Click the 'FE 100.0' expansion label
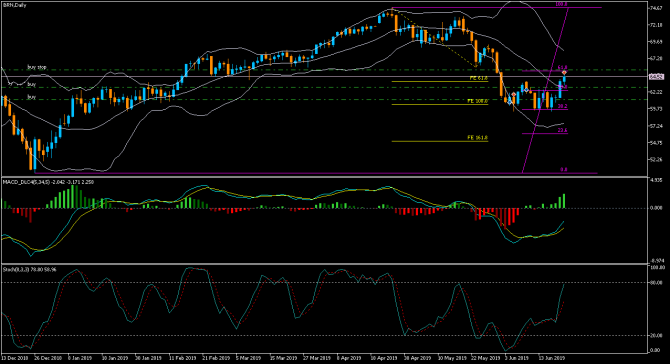Image resolution: width=670 pixels, height=364 pixels. [478, 101]
